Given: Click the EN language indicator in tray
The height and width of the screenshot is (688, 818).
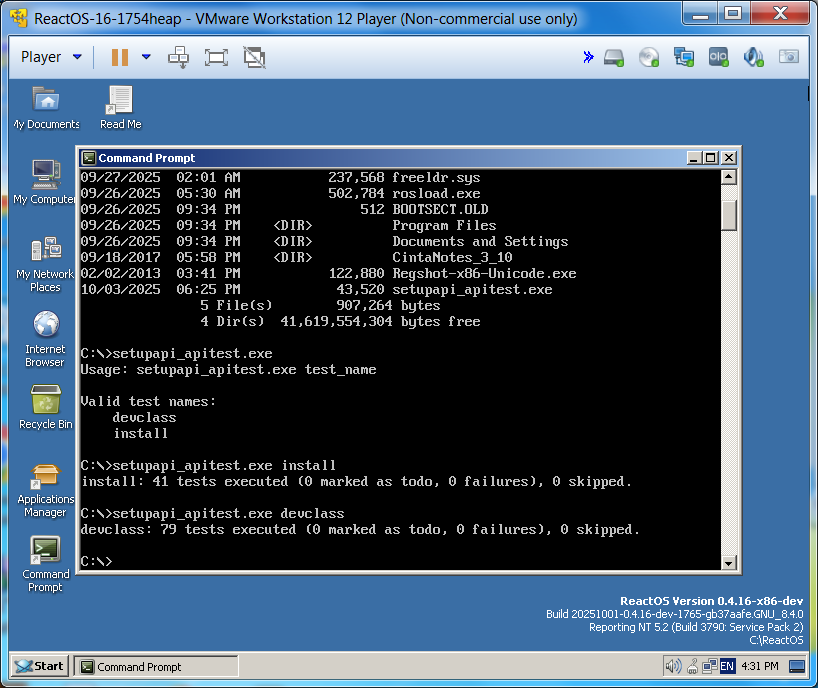Looking at the screenshot, I should click(x=727, y=666).
